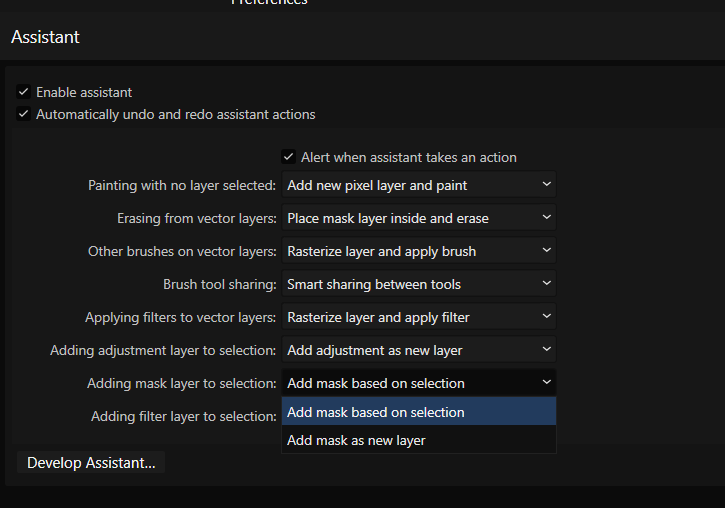Open Other brushes on vector layers dropdown
The image size is (725, 508).
(x=418, y=251)
